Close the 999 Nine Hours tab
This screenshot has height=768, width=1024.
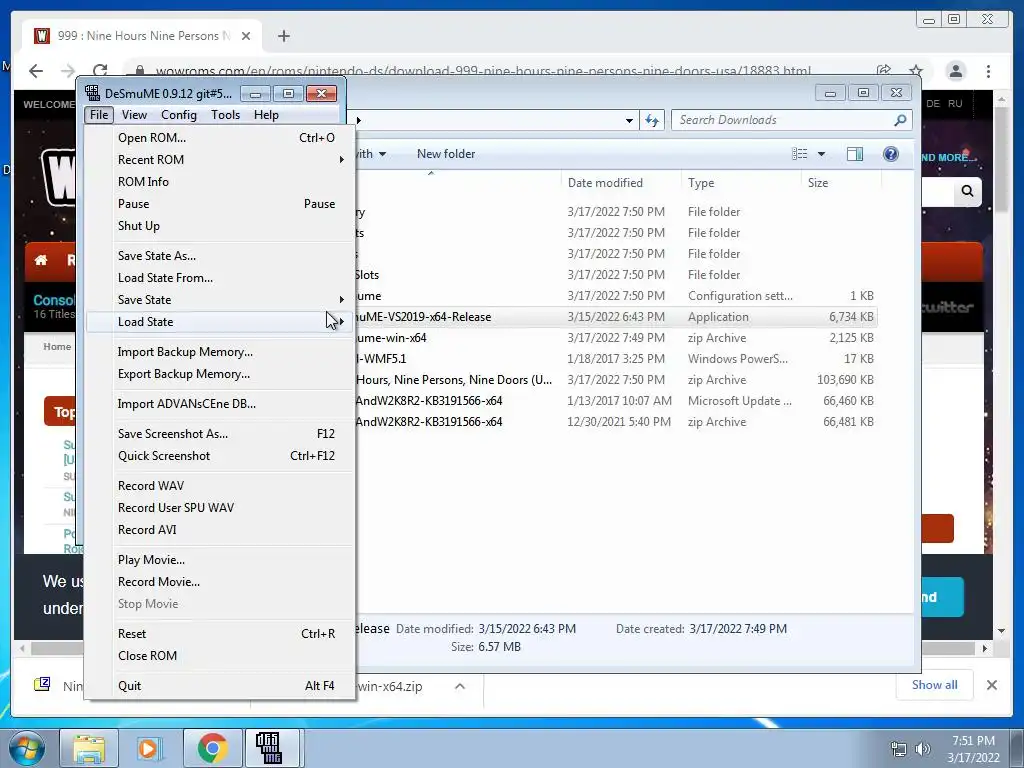[246, 36]
